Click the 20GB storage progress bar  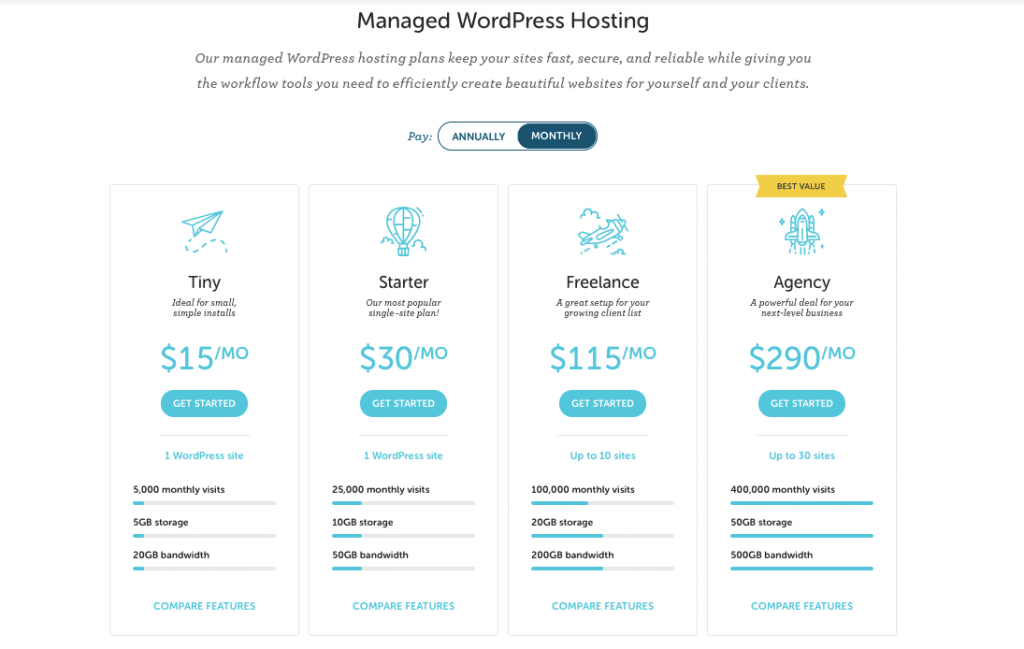coord(603,535)
